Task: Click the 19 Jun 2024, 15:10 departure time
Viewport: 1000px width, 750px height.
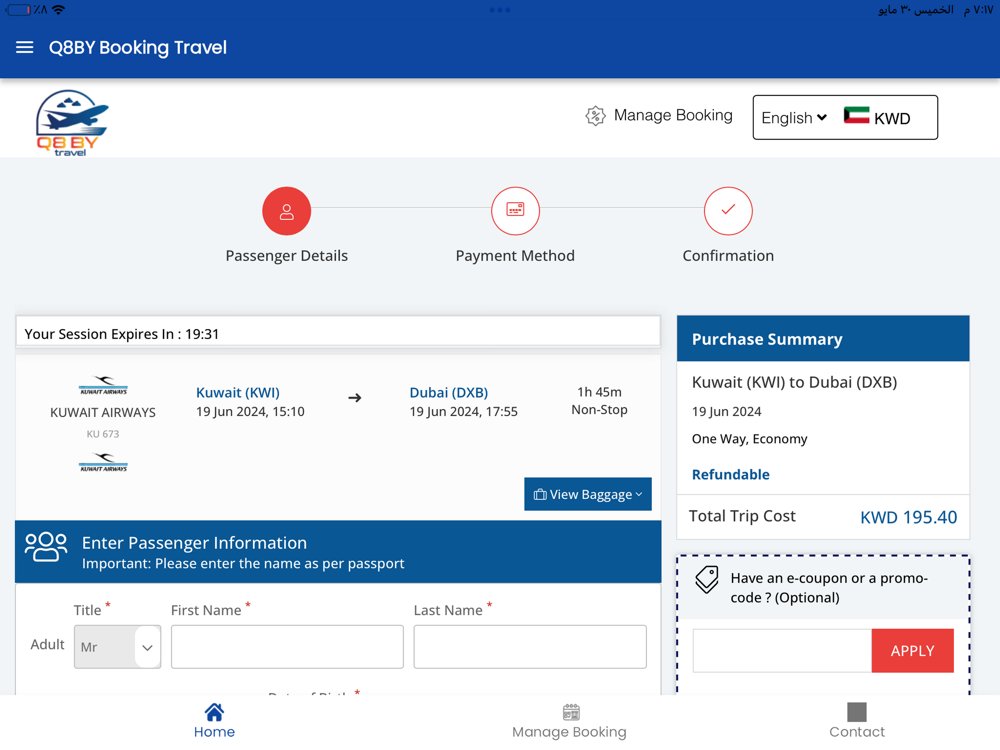Action: (250, 412)
